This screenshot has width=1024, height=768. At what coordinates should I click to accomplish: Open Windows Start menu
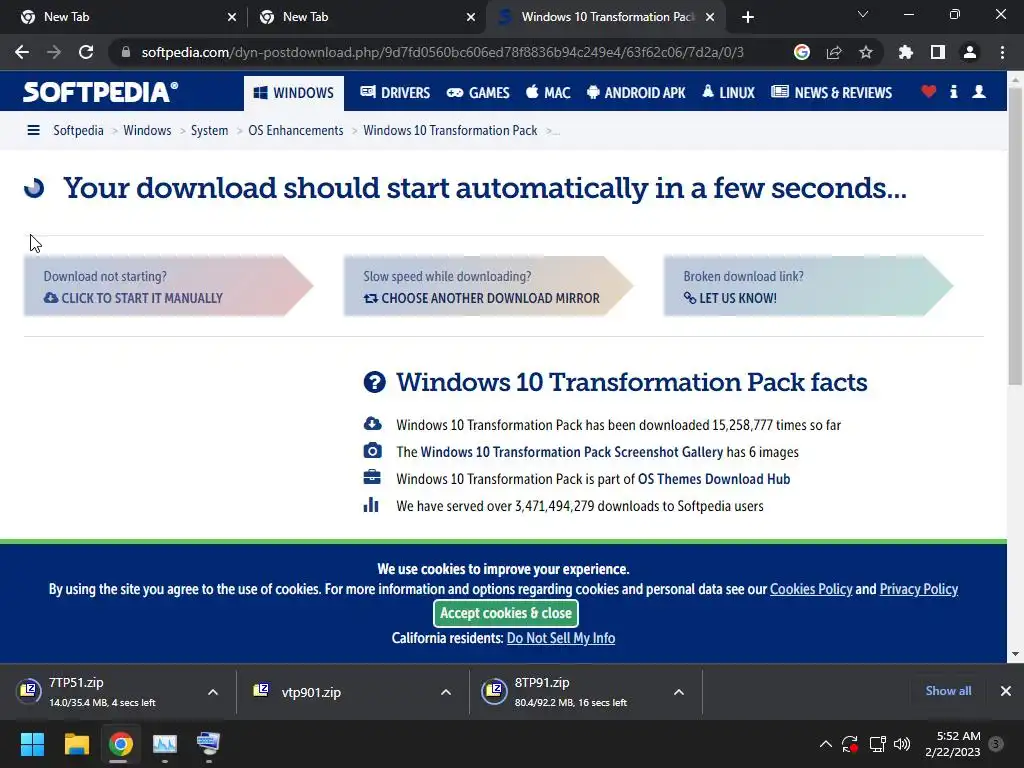32,743
